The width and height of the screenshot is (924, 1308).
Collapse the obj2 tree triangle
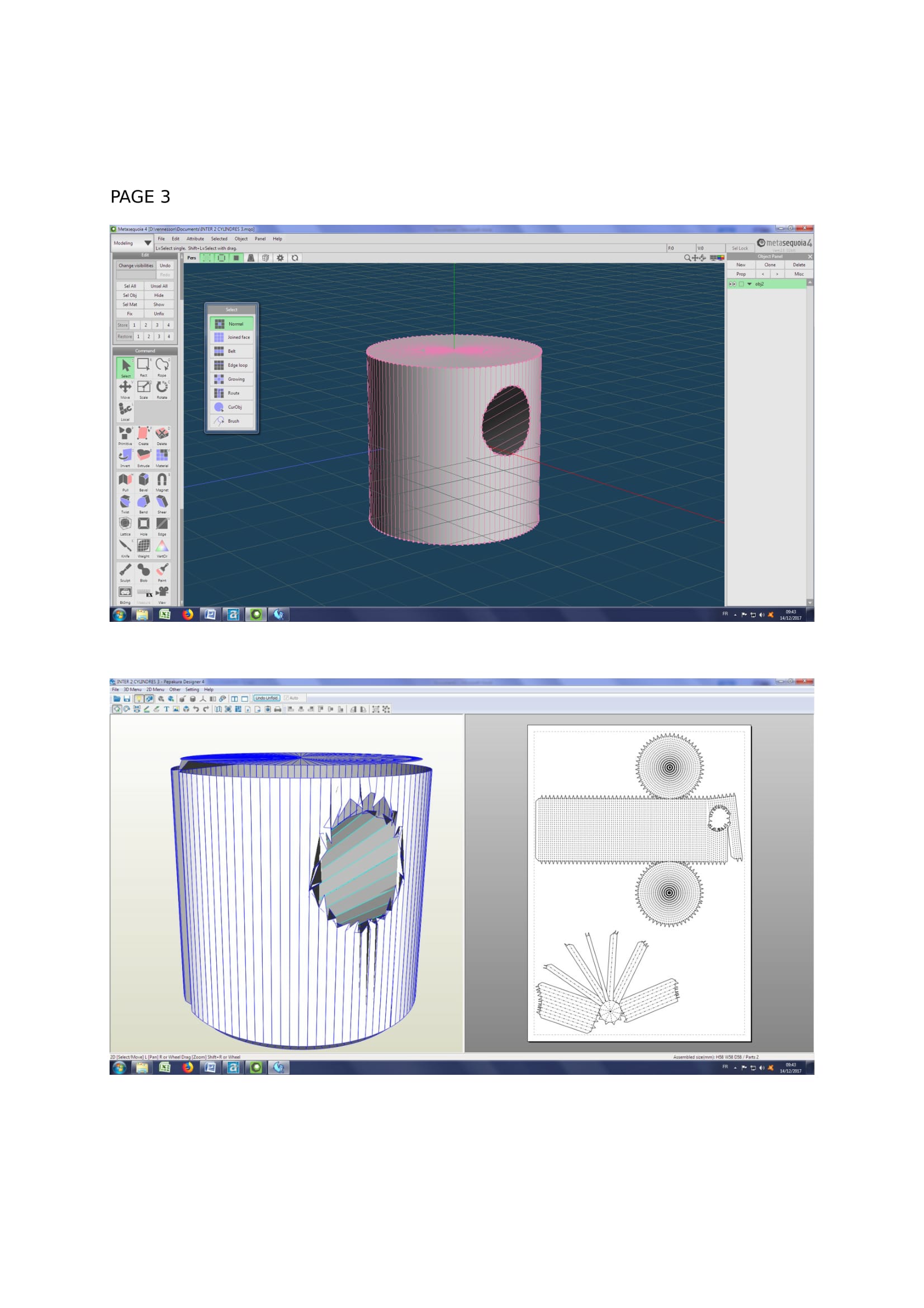(749, 284)
